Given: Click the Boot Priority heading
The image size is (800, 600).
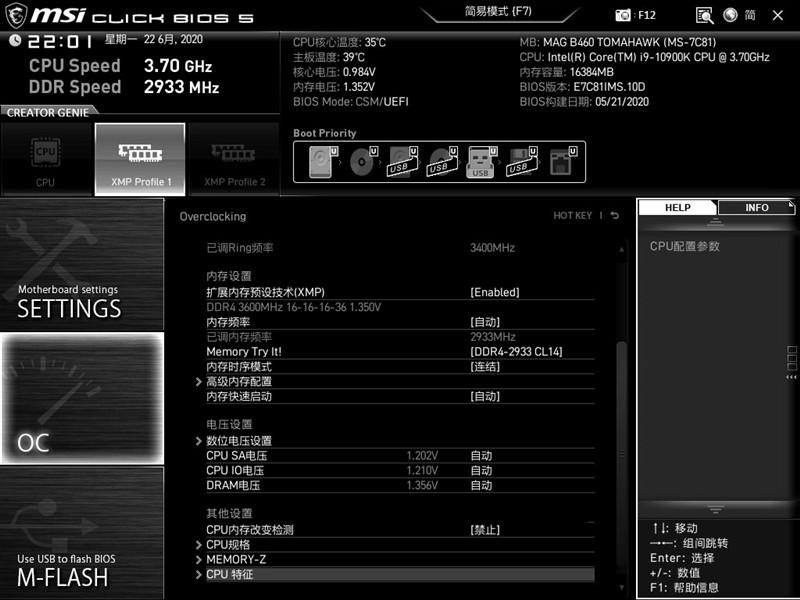Looking at the screenshot, I should pos(324,133).
